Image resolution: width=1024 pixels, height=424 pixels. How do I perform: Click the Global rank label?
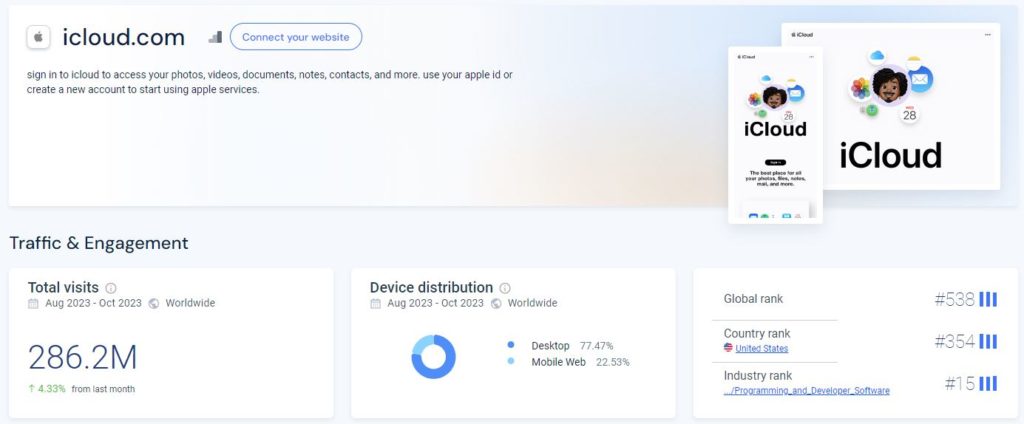point(753,299)
